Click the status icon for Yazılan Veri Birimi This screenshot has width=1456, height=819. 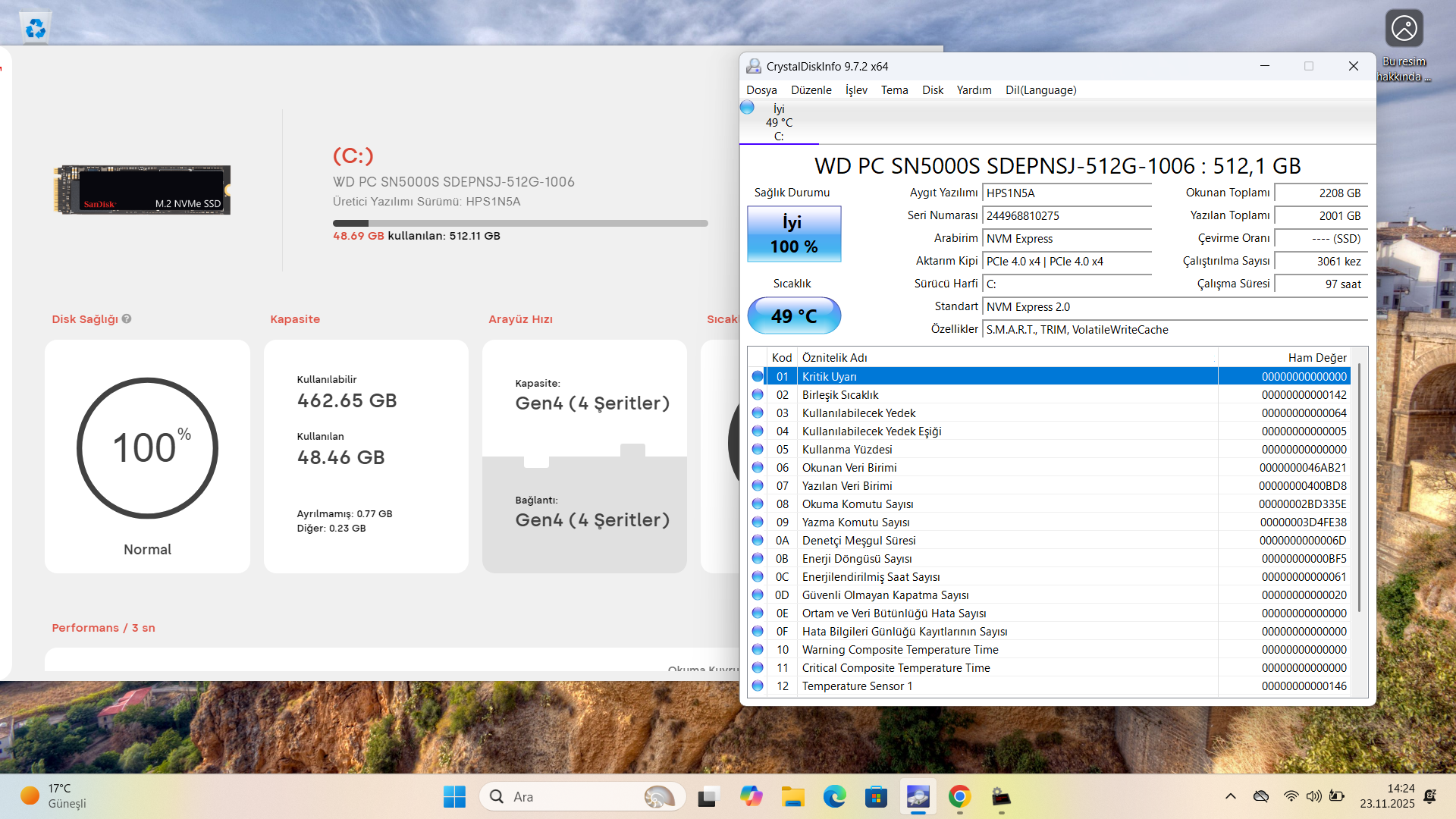757,485
